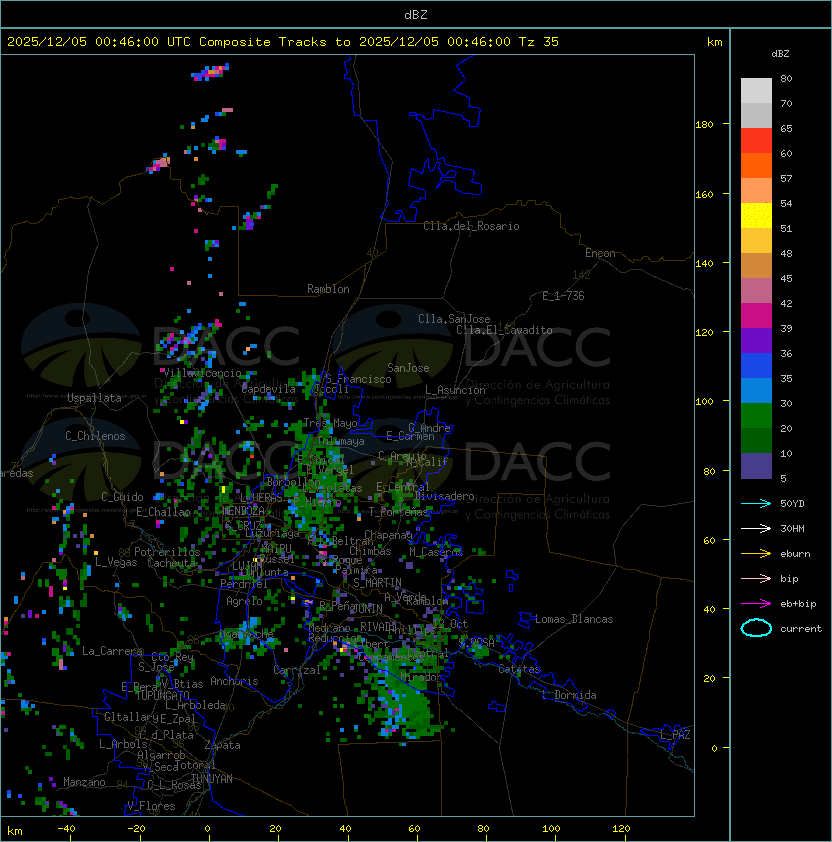
Task: Click the 'L_PAZ' map label
Action: [x=675, y=735]
